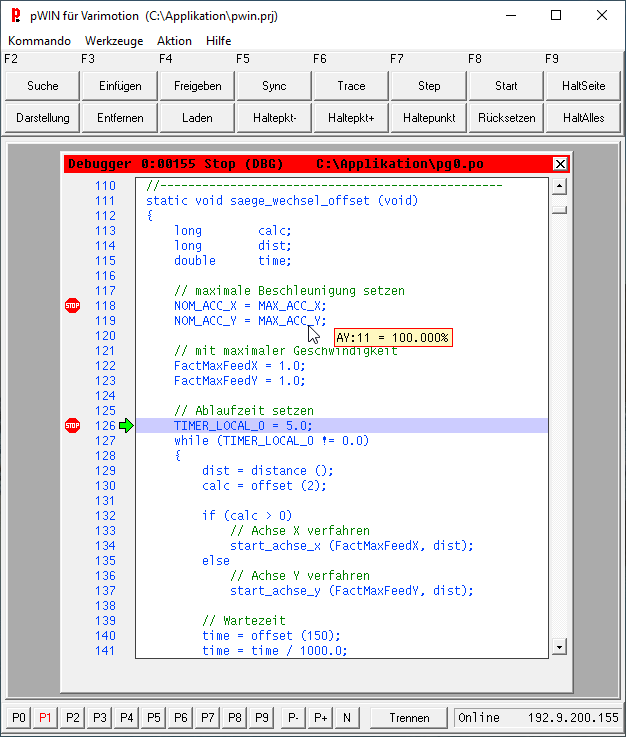Open the Werkzeuge menu
This screenshot has height=737, width=626.
coord(114,41)
